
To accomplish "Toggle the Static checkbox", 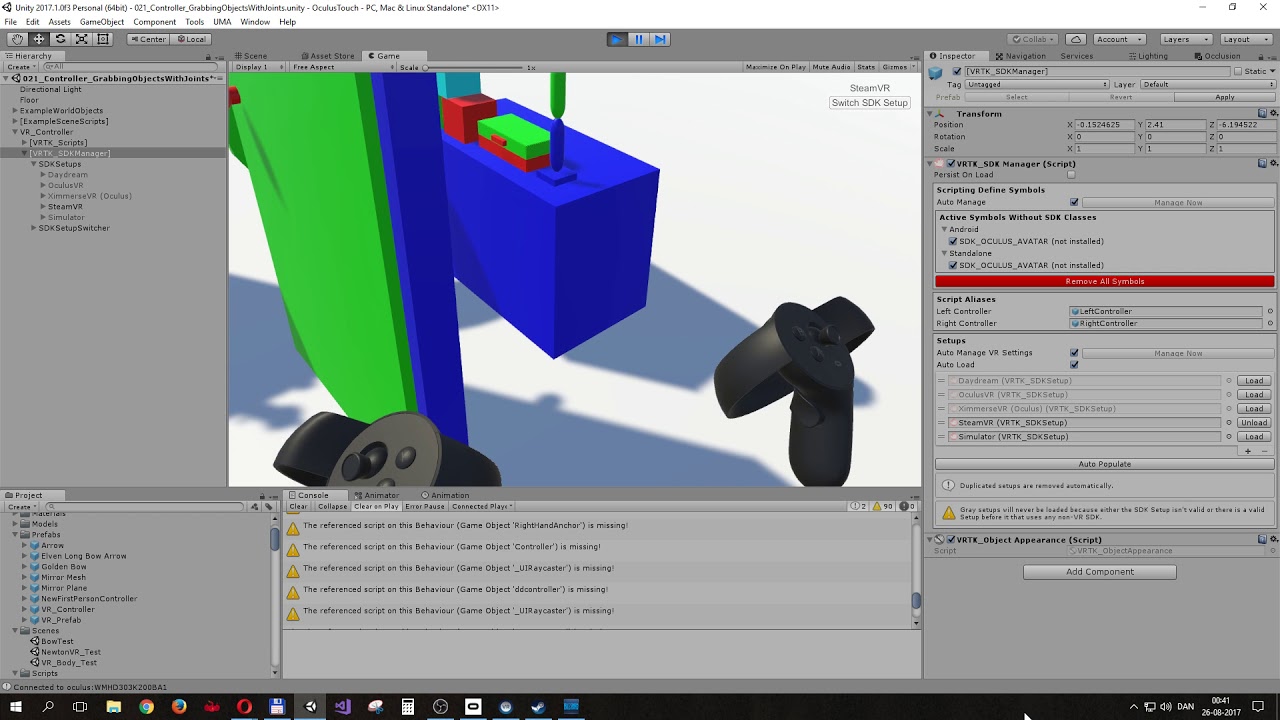I will (x=1238, y=72).
